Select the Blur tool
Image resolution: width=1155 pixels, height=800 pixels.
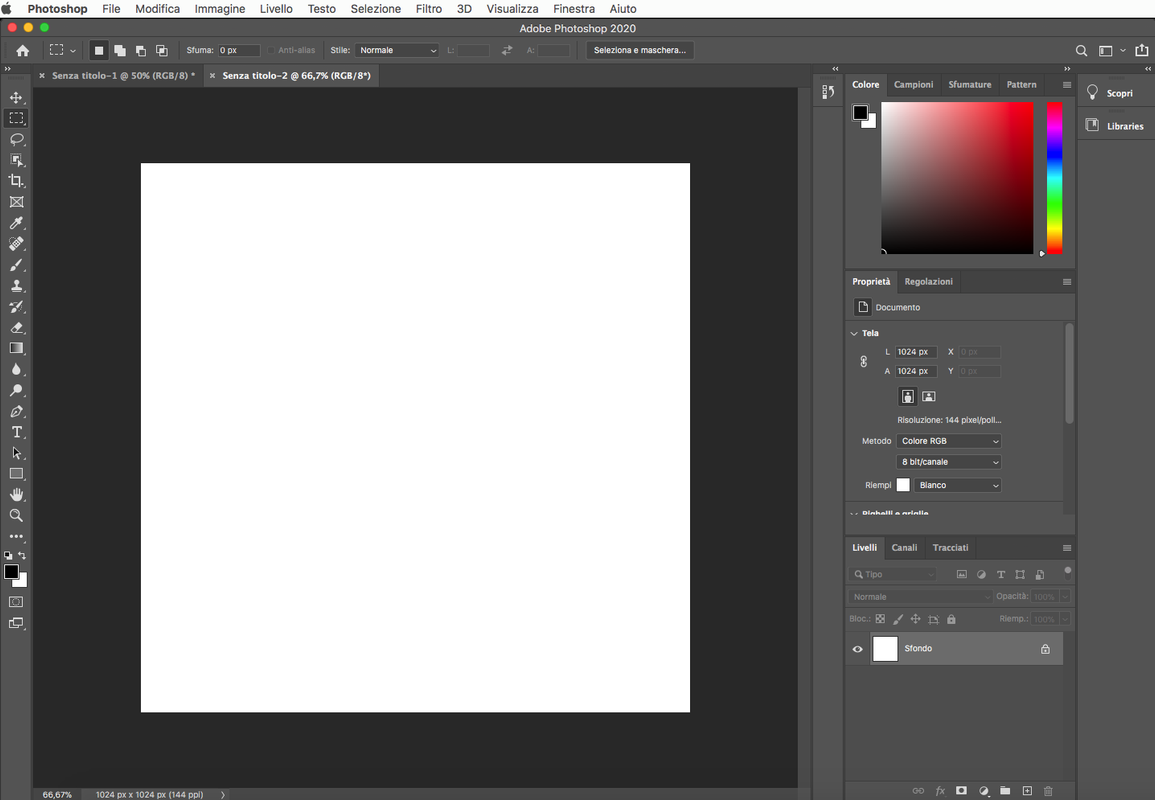pyautogui.click(x=16, y=369)
